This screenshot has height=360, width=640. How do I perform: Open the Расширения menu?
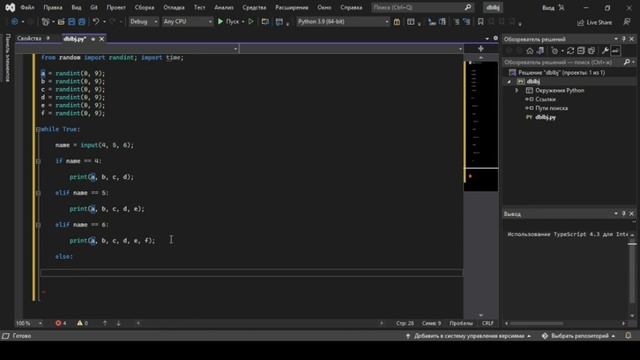(x=291, y=7)
